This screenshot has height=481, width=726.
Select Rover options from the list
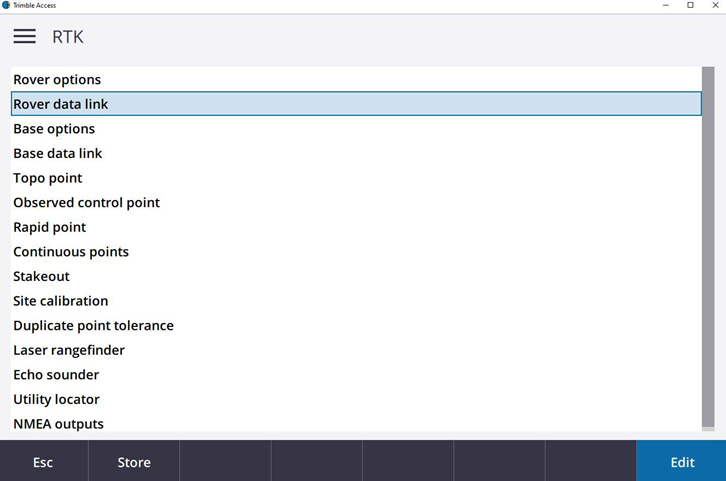tap(57, 80)
